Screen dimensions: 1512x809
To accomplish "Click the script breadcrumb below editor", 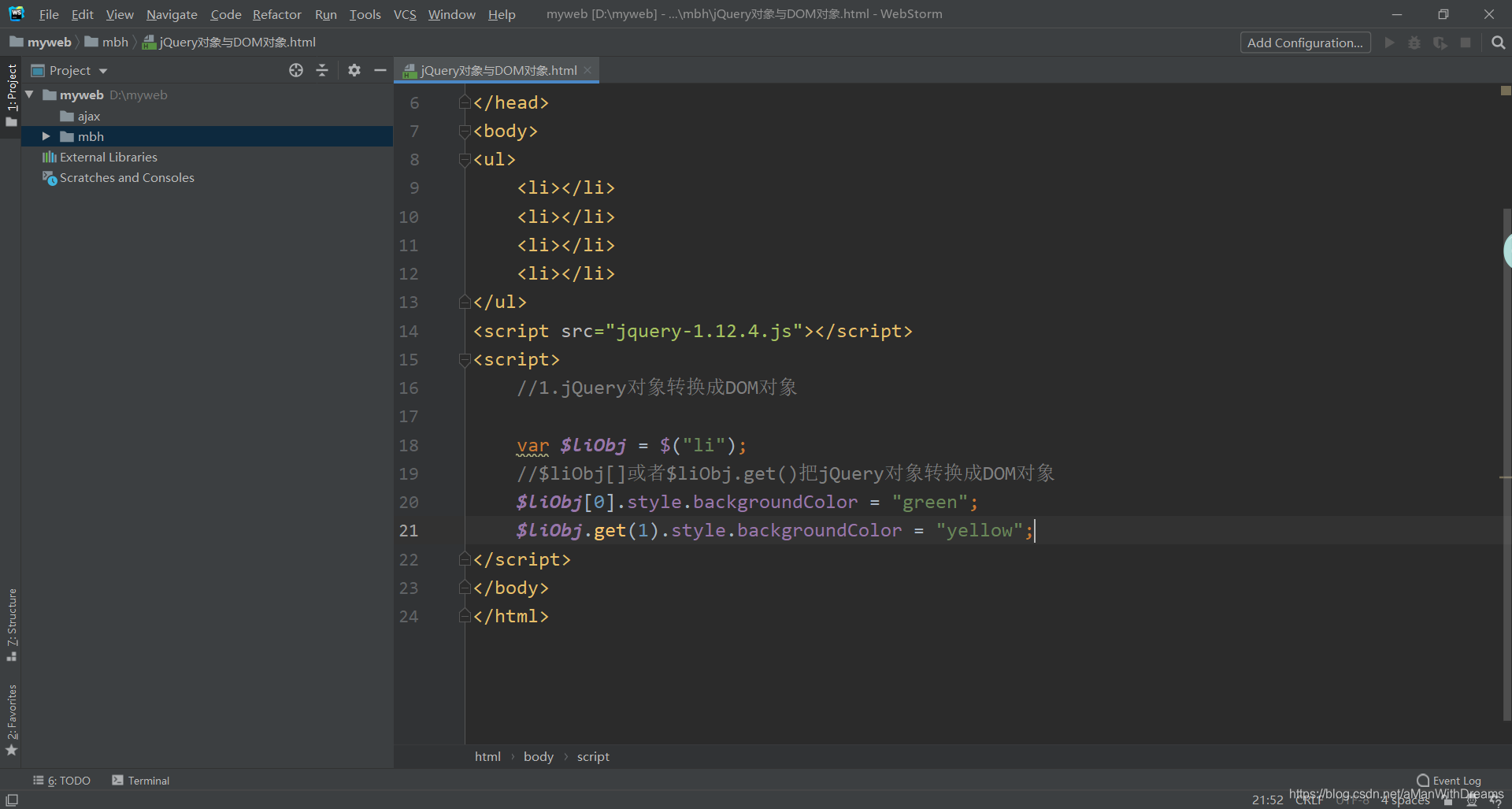I will 593,756.
